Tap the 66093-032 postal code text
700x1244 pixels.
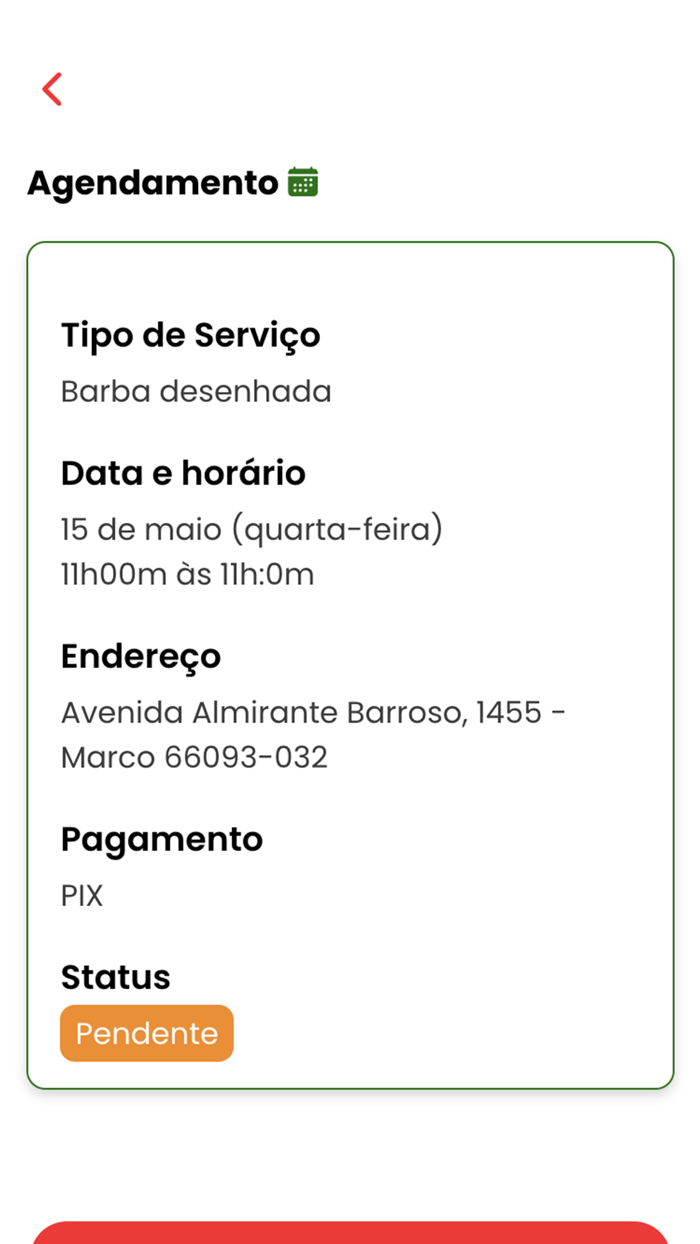pyautogui.click(x=250, y=757)
